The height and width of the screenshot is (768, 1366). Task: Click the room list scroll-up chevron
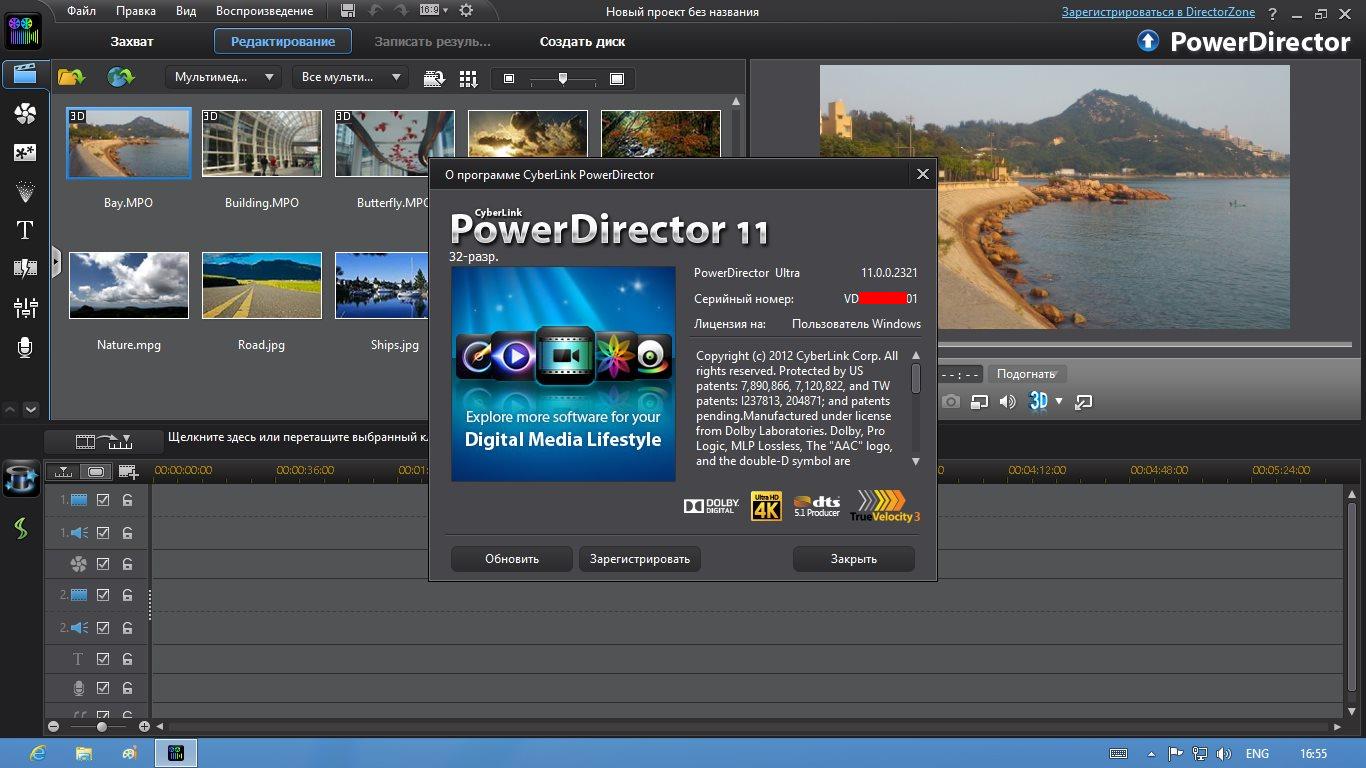[11, 409]
